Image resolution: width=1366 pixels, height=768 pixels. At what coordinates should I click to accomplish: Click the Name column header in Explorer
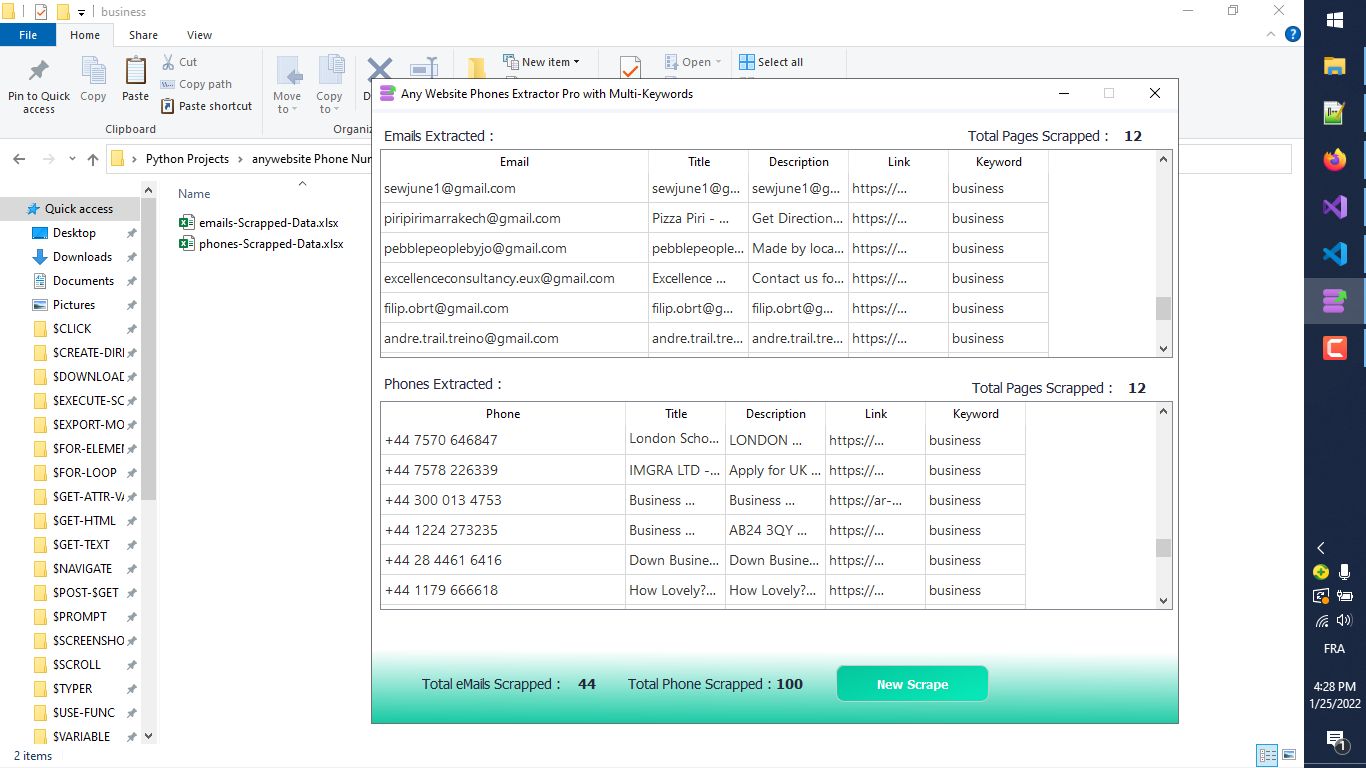click(x=194, y=194)
